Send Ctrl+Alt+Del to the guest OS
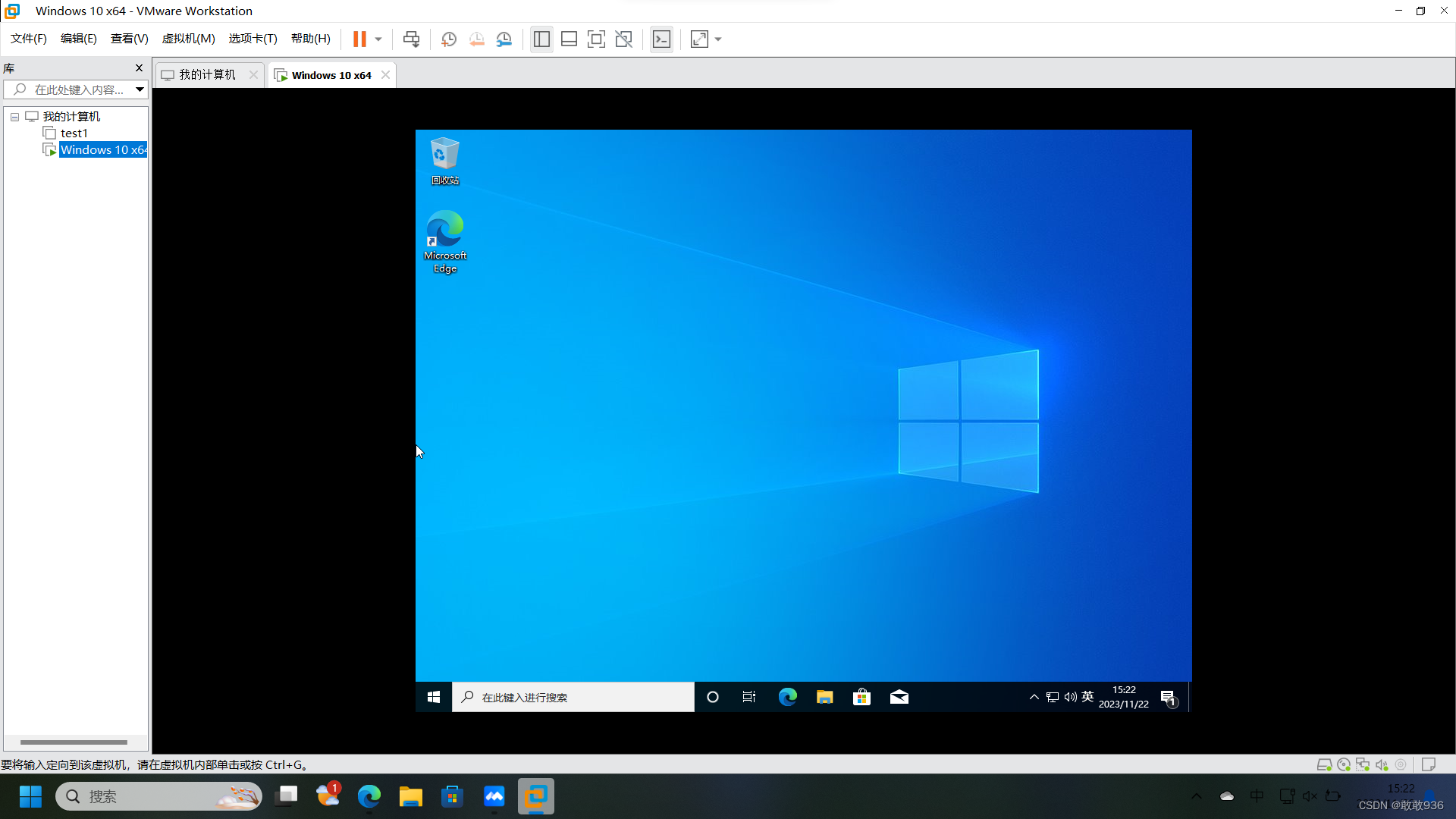This screenshot has width=1456, height=819. [410, 39]
